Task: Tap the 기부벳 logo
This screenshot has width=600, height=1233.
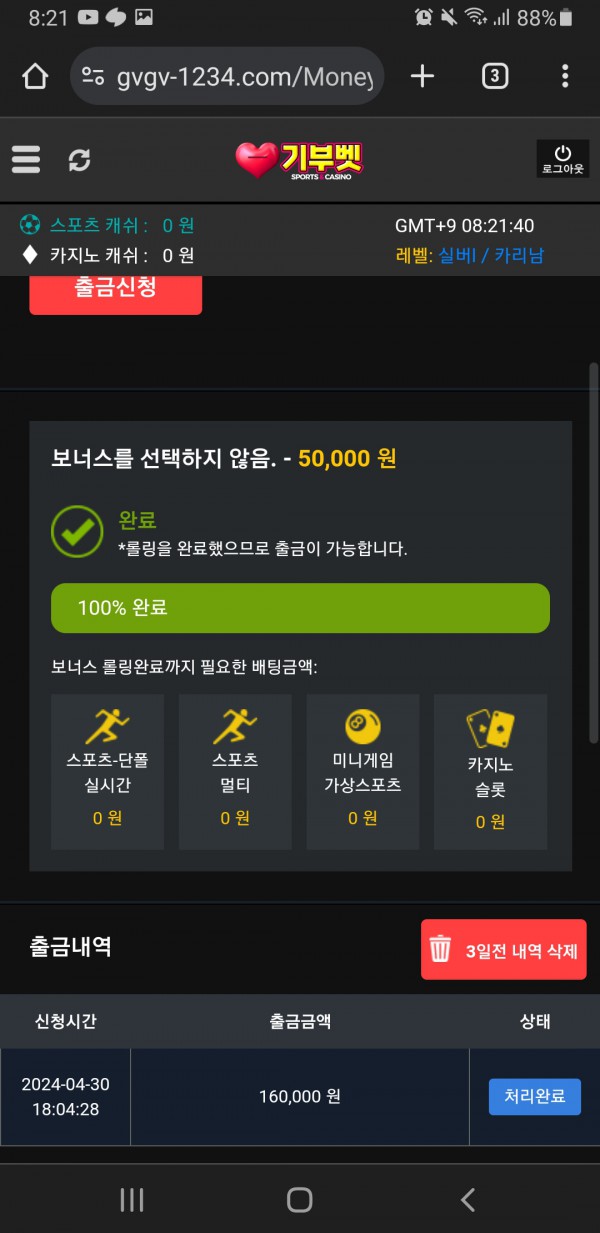Action: [x=299, y=159]
